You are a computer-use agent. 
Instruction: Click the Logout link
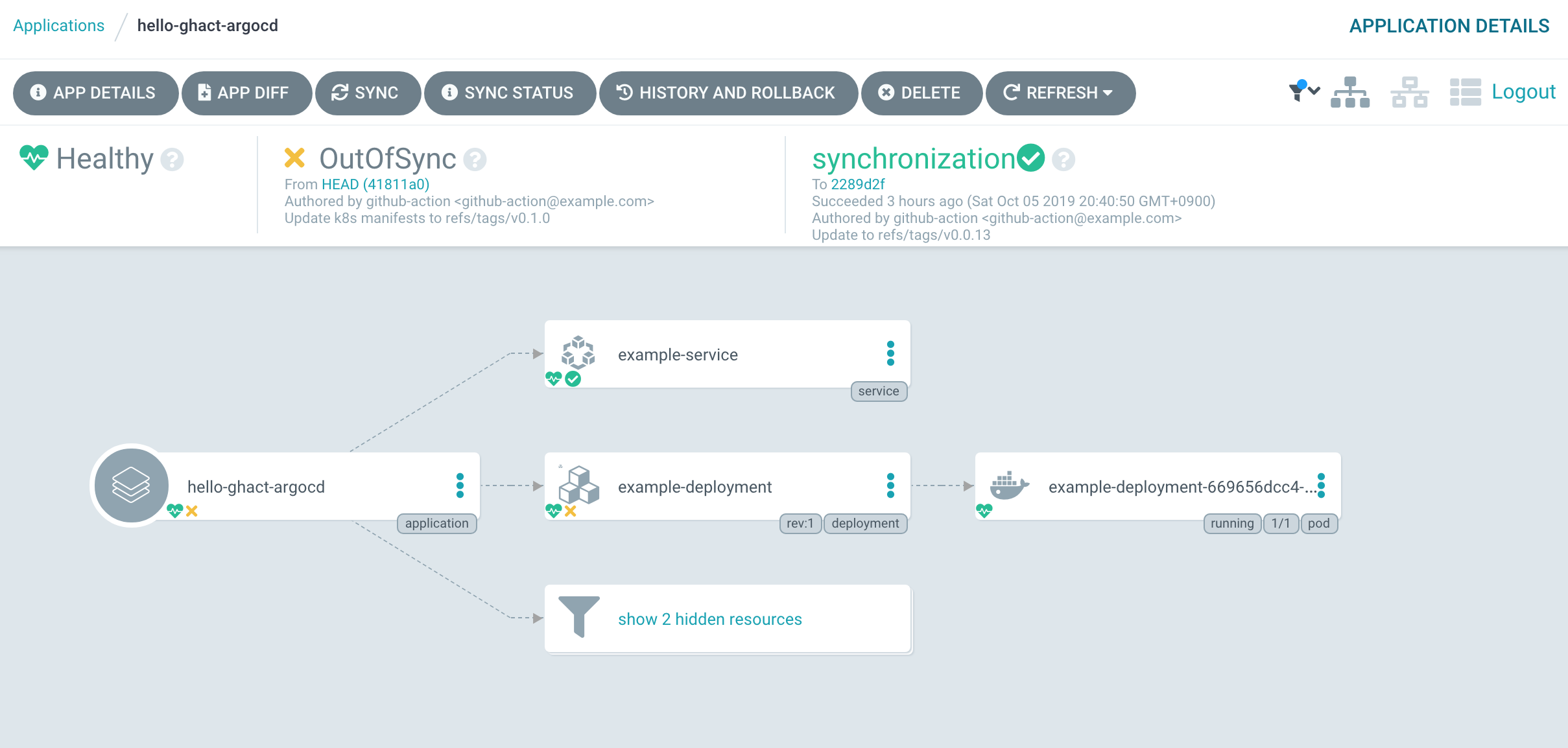point(1523,92)
